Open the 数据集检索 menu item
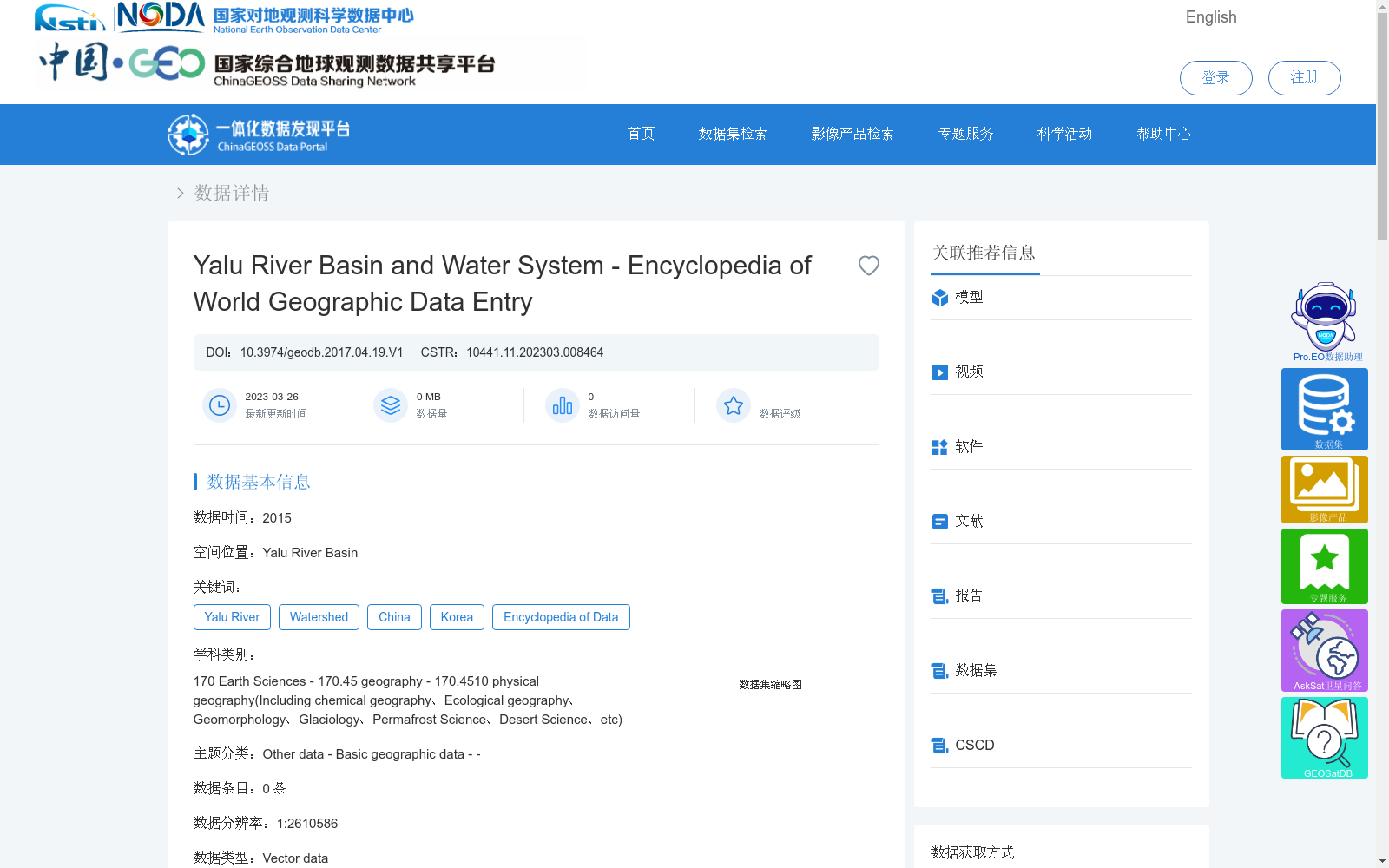 tap(733, 134)
